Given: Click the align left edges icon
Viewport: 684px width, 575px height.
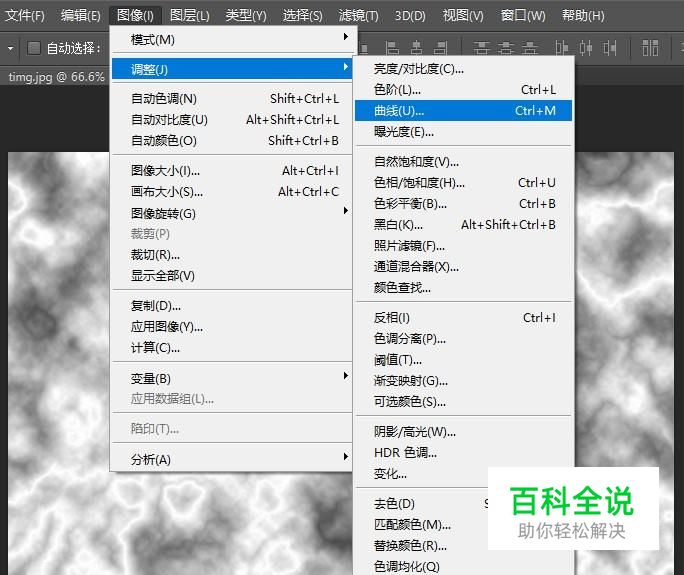Looking at the screenshot, I should (393, 48).
